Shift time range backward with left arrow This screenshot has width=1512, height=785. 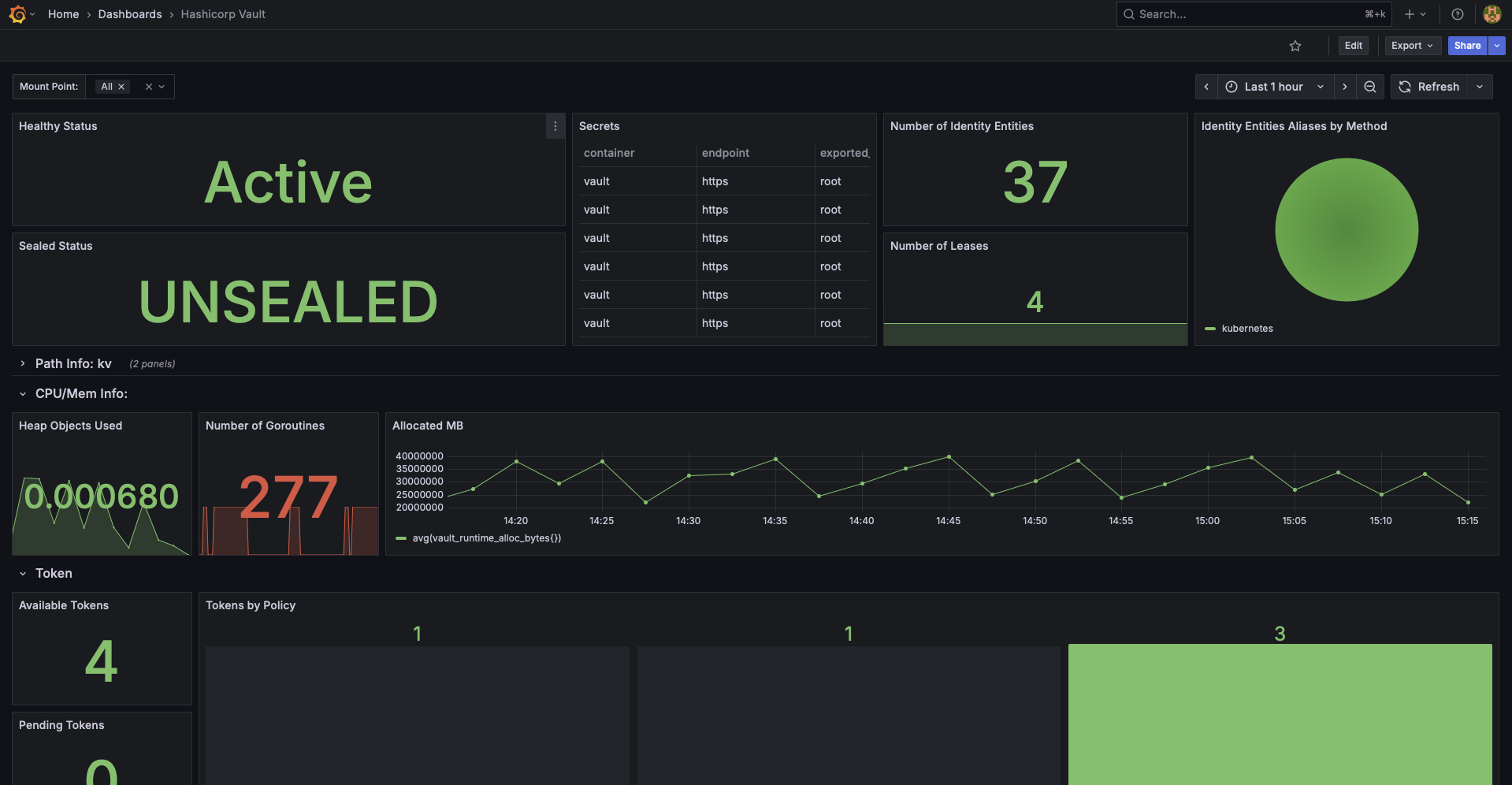1206,87
